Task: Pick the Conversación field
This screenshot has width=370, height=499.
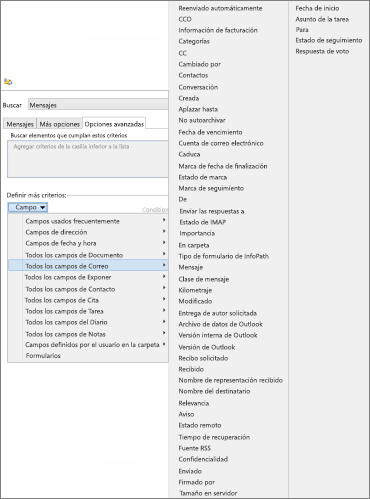Action: pyautogui.click(x=198, y=87)
